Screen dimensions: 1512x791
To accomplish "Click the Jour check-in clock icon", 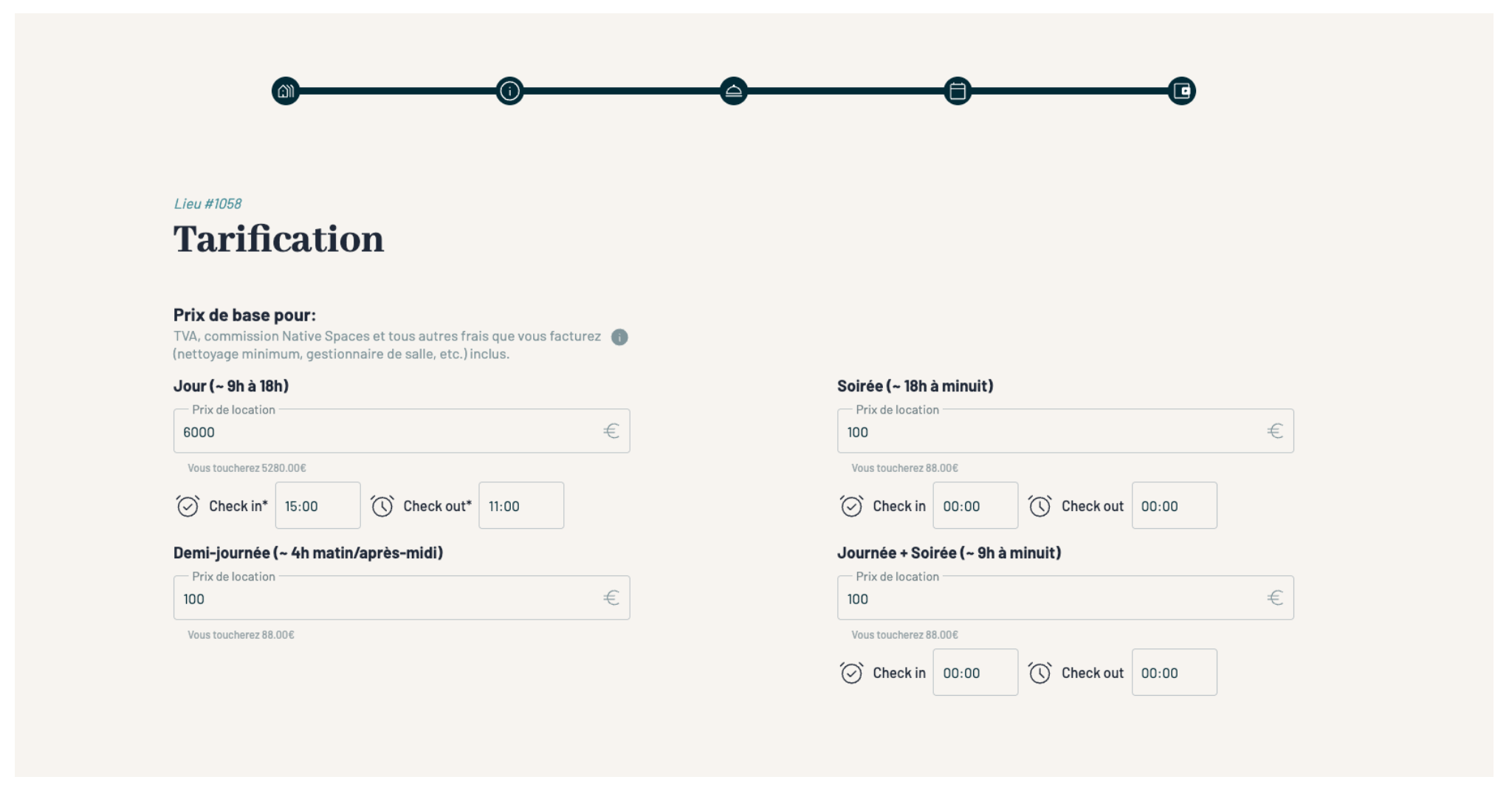I will (x=188, y=507).
